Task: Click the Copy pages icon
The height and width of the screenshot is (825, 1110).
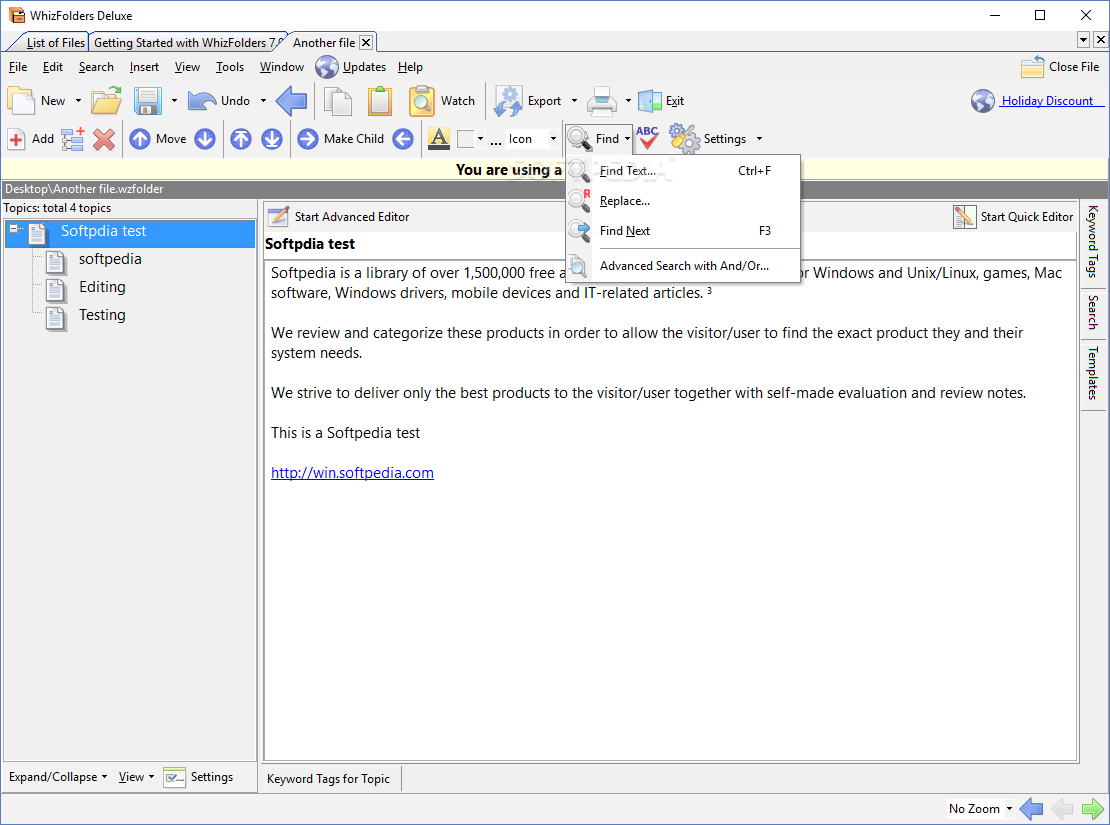Action: [x=338, y=101]
